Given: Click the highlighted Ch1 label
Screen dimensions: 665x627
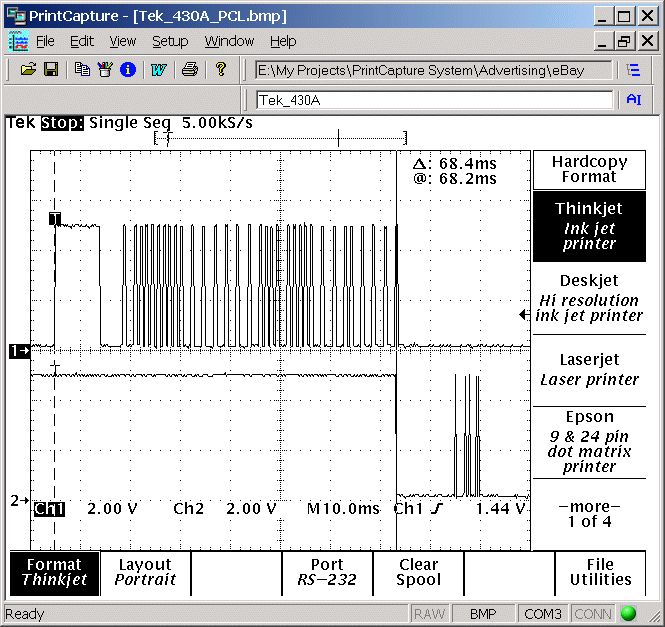Looking at the screenshot, I should pos(49,509).
